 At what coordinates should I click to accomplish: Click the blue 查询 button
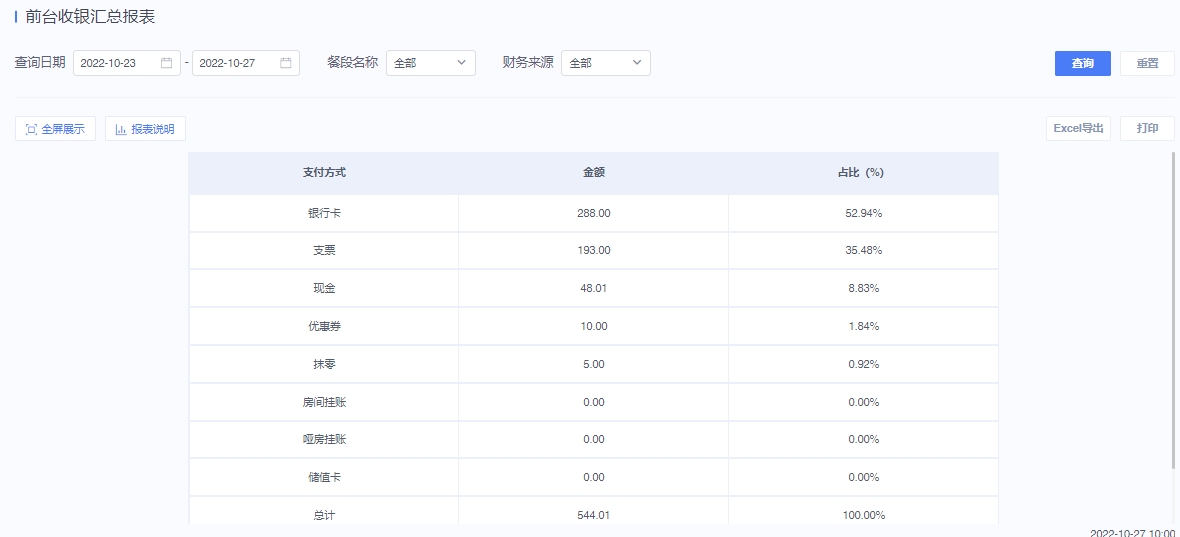(1083, 63)
